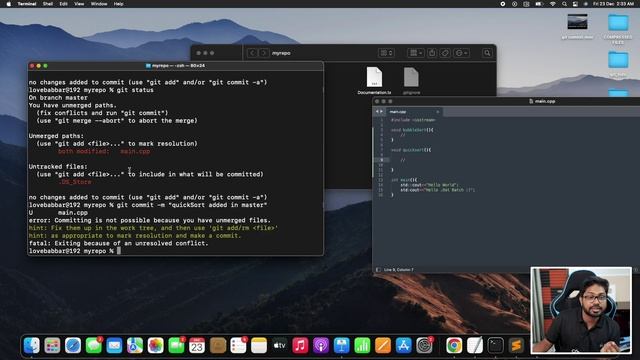Open Numbers from the Dock
The image size is (640, 360).
click(x=362, y=345)
